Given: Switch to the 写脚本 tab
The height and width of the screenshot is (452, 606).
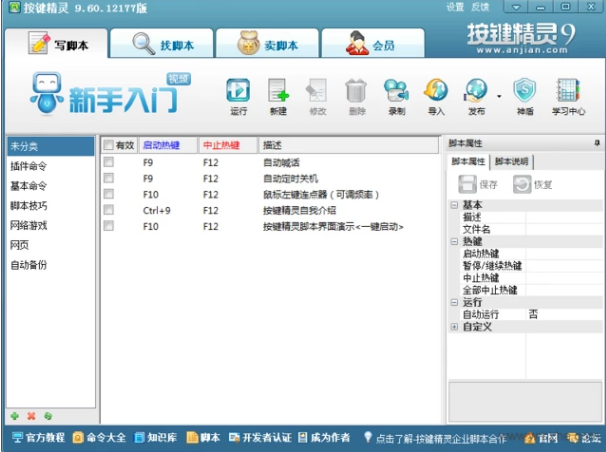Looking at the screenshot, I should pyautogui.click(x=57, y=44).
